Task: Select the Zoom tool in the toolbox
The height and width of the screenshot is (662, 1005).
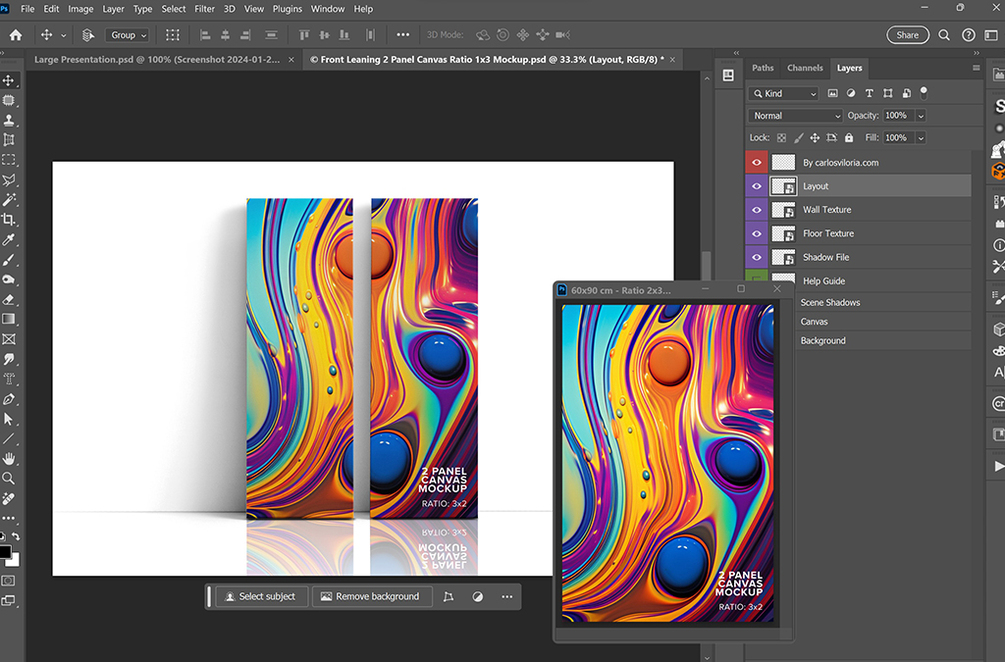Action: tap(9, 478)
